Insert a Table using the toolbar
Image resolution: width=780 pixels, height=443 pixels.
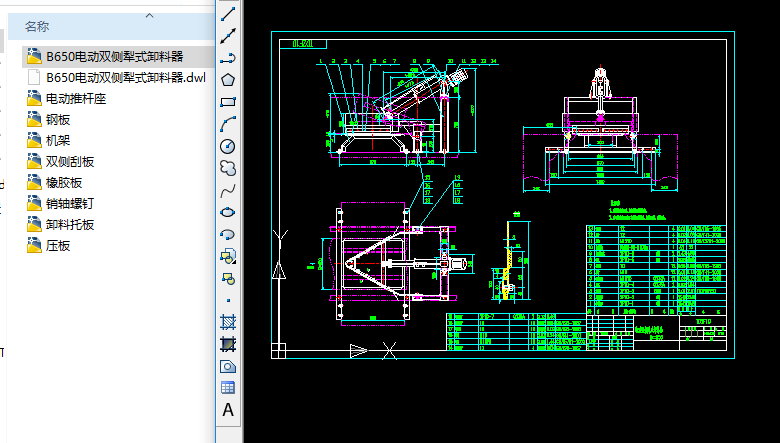click(x=228, y=388)
